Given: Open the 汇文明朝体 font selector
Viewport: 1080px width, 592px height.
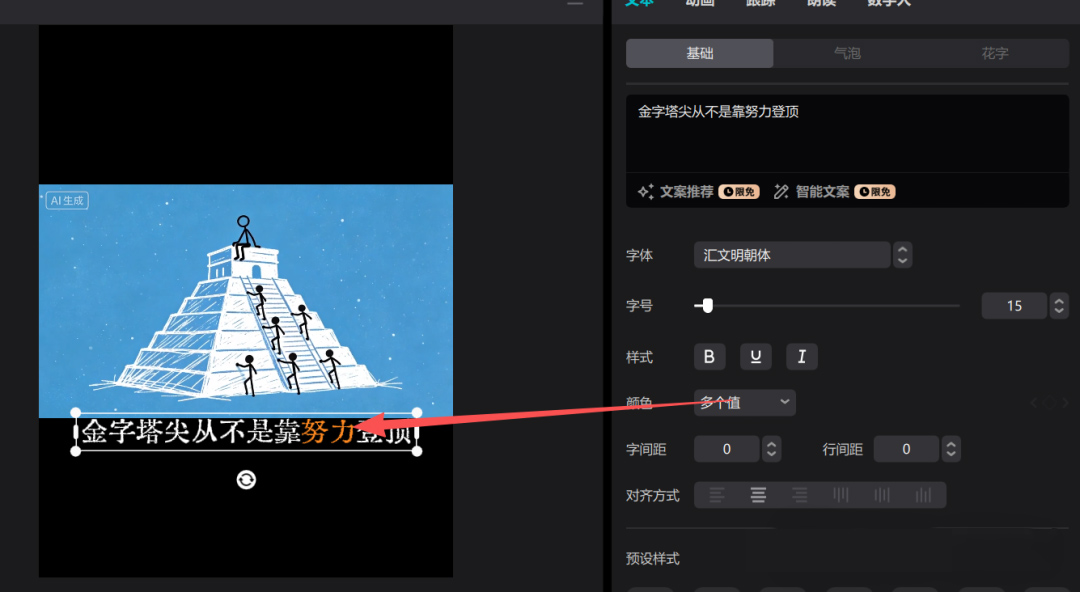Looking at the screenshot, I should coord(792,255).
